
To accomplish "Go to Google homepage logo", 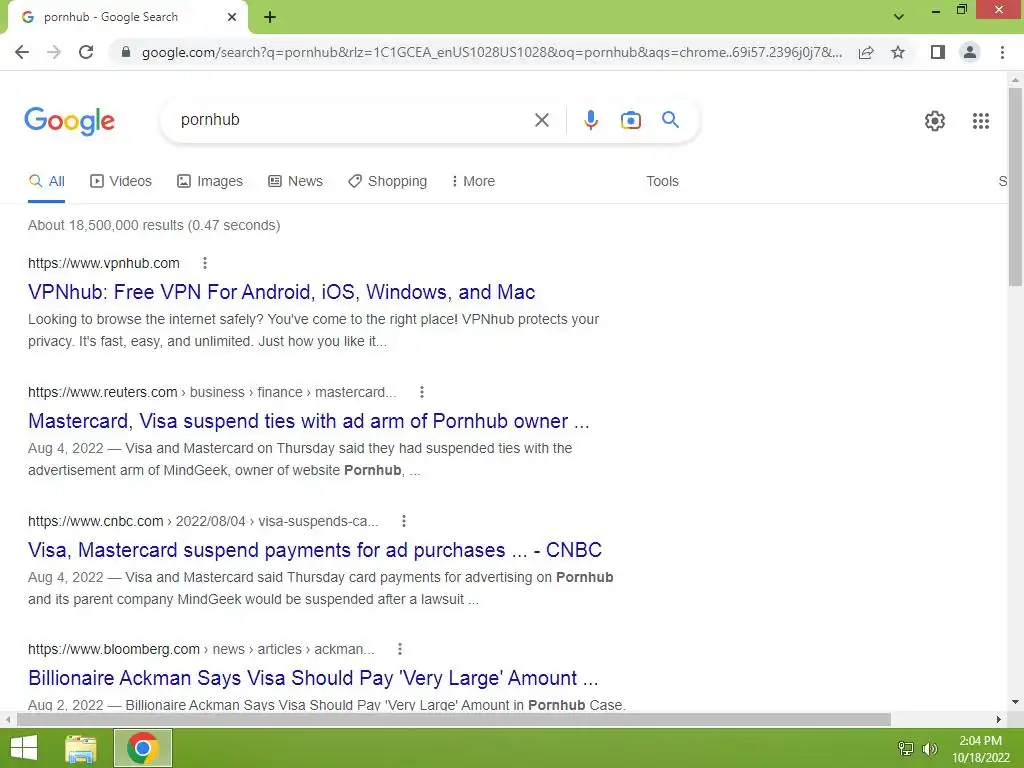I will (x=69, y=121).
